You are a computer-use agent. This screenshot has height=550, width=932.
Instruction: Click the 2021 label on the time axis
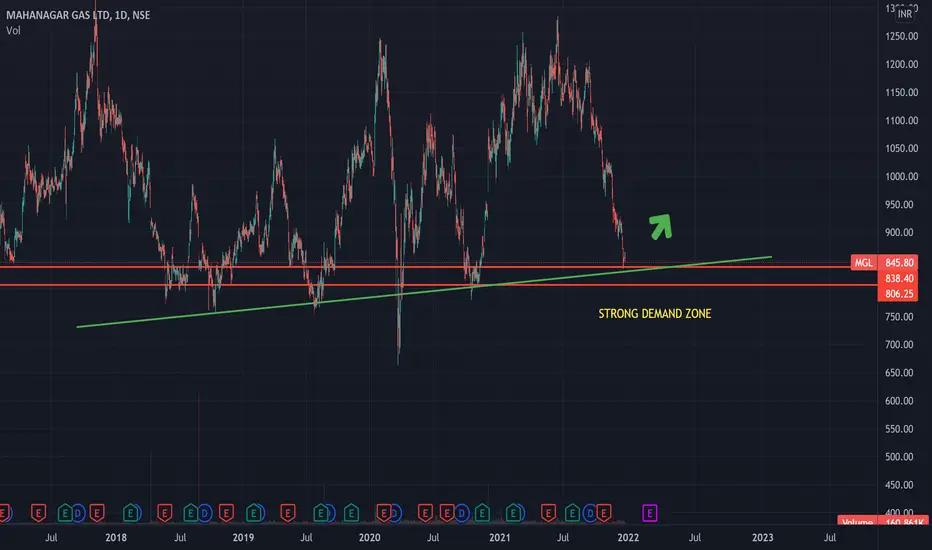499,538
